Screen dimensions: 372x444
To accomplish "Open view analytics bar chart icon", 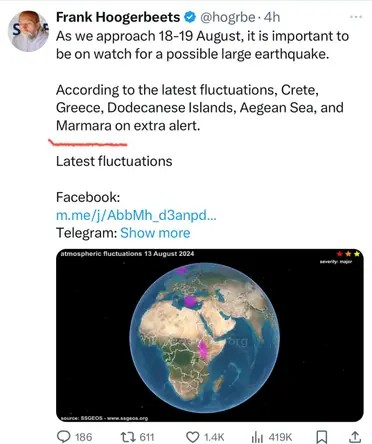I will 257,437.
